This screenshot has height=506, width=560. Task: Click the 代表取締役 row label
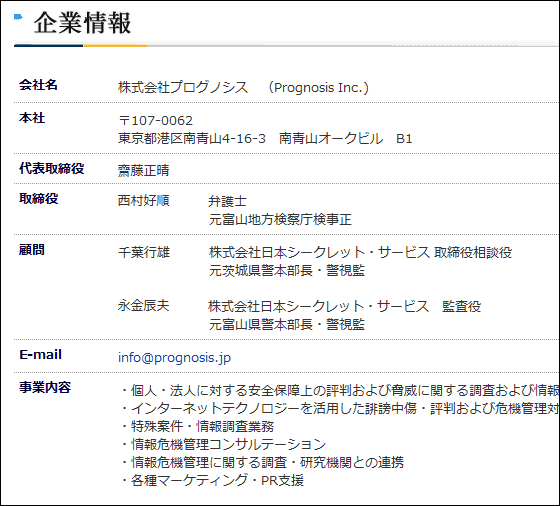[51, 169]
